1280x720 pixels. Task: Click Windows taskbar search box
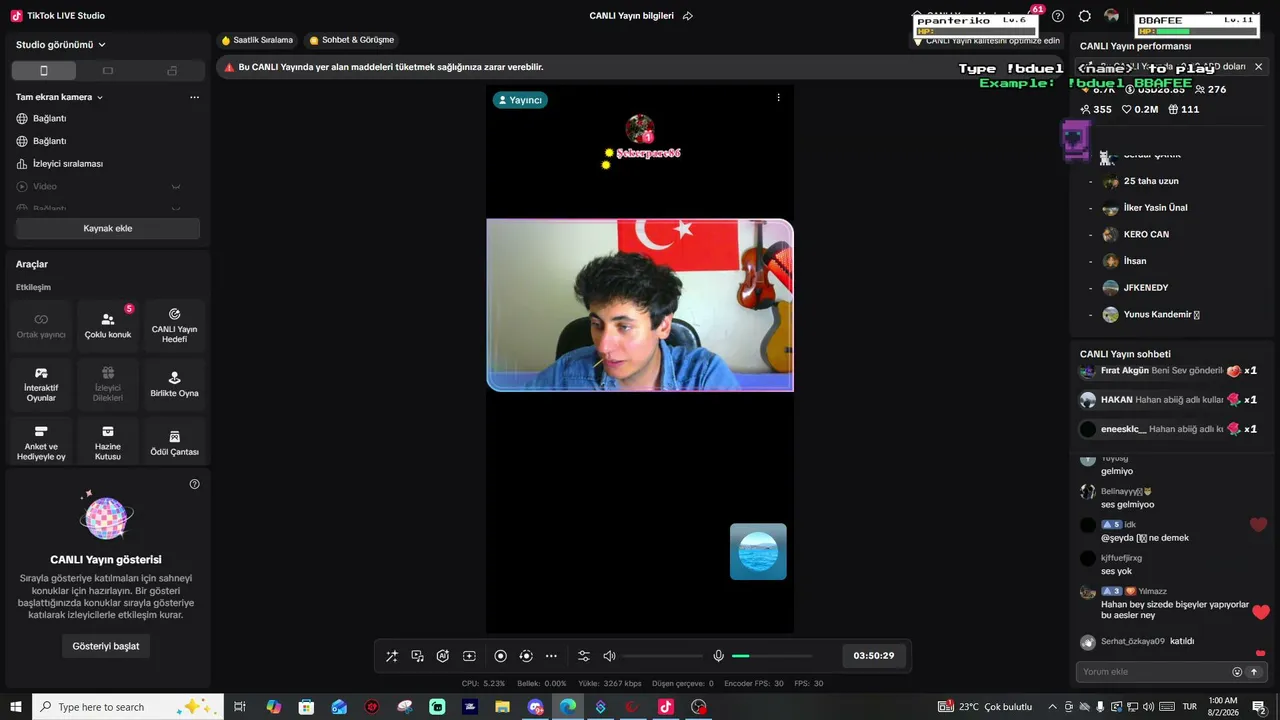[129, 707]
